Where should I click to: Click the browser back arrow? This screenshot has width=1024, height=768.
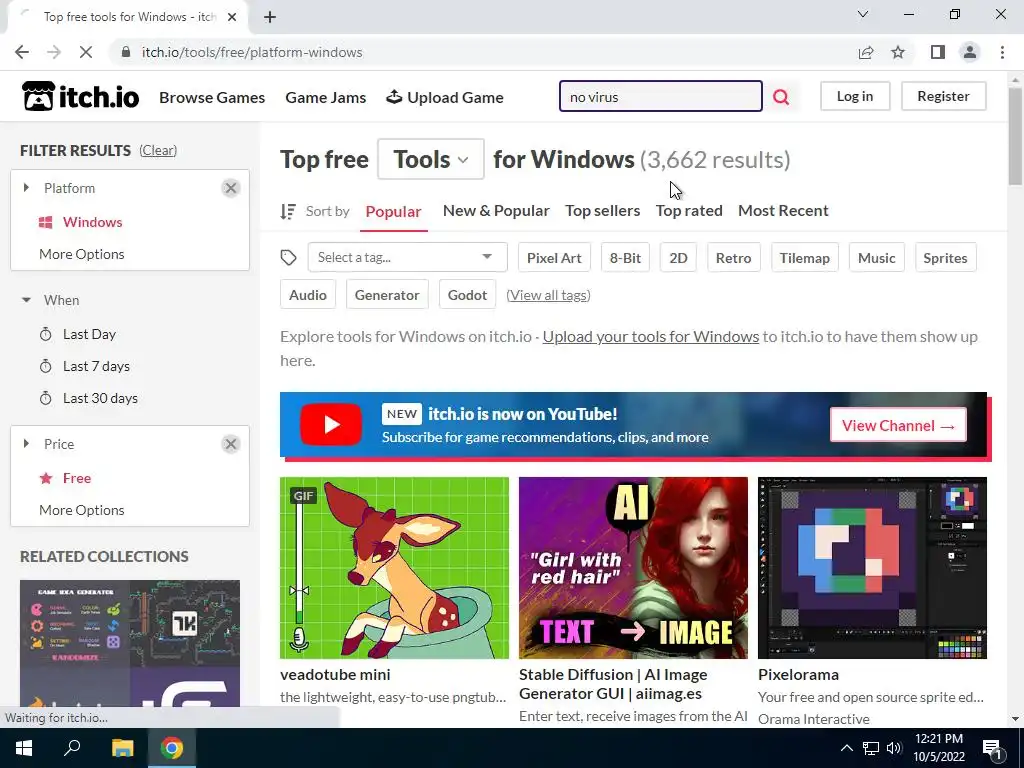22,52
